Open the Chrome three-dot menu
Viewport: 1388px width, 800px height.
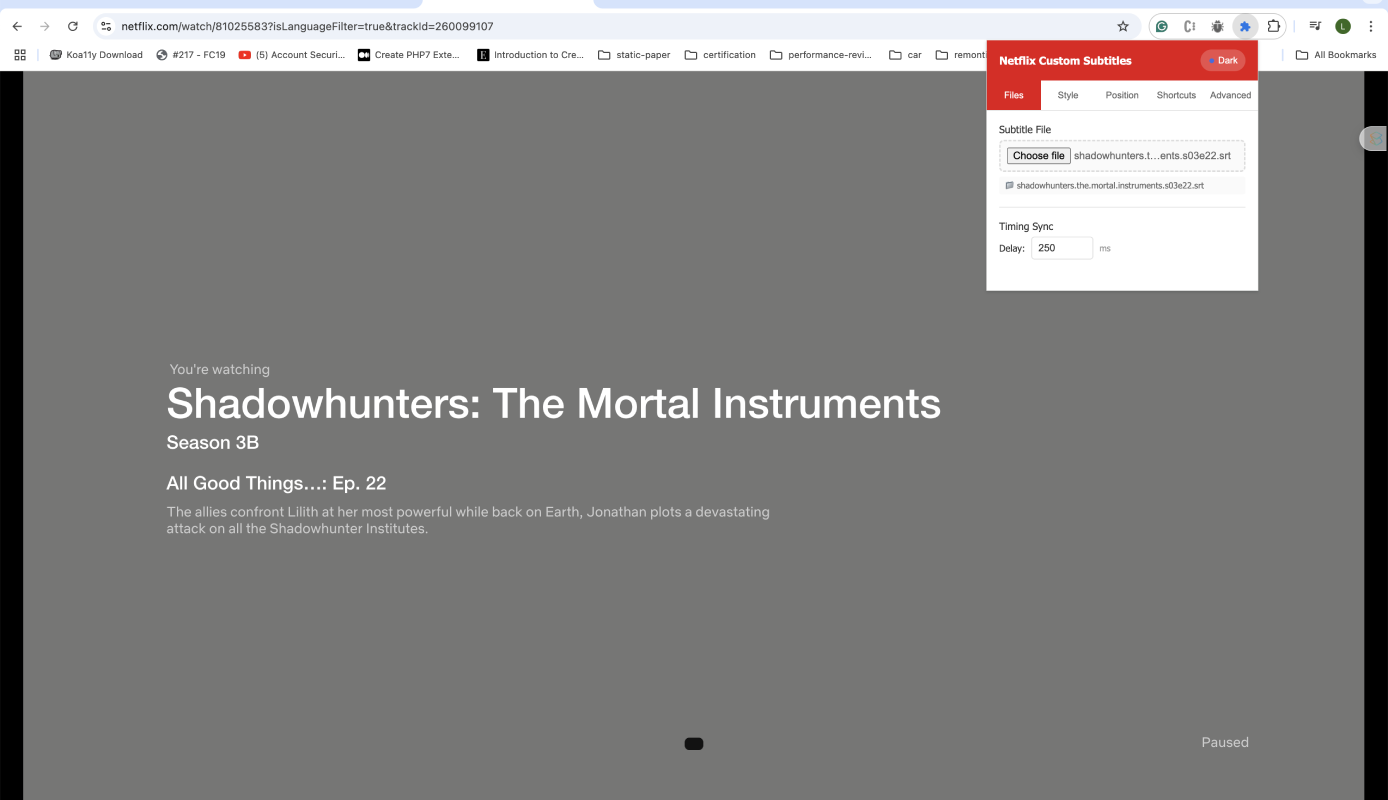point(1371,26)
